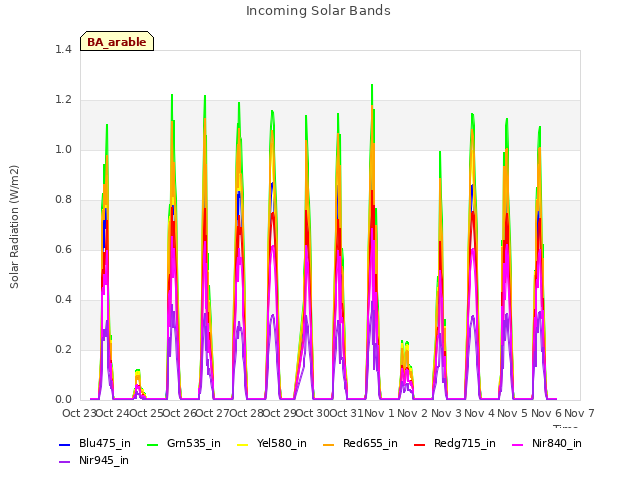
Task: Select the Redg715_in legend label
Action: tap(465, 444)
